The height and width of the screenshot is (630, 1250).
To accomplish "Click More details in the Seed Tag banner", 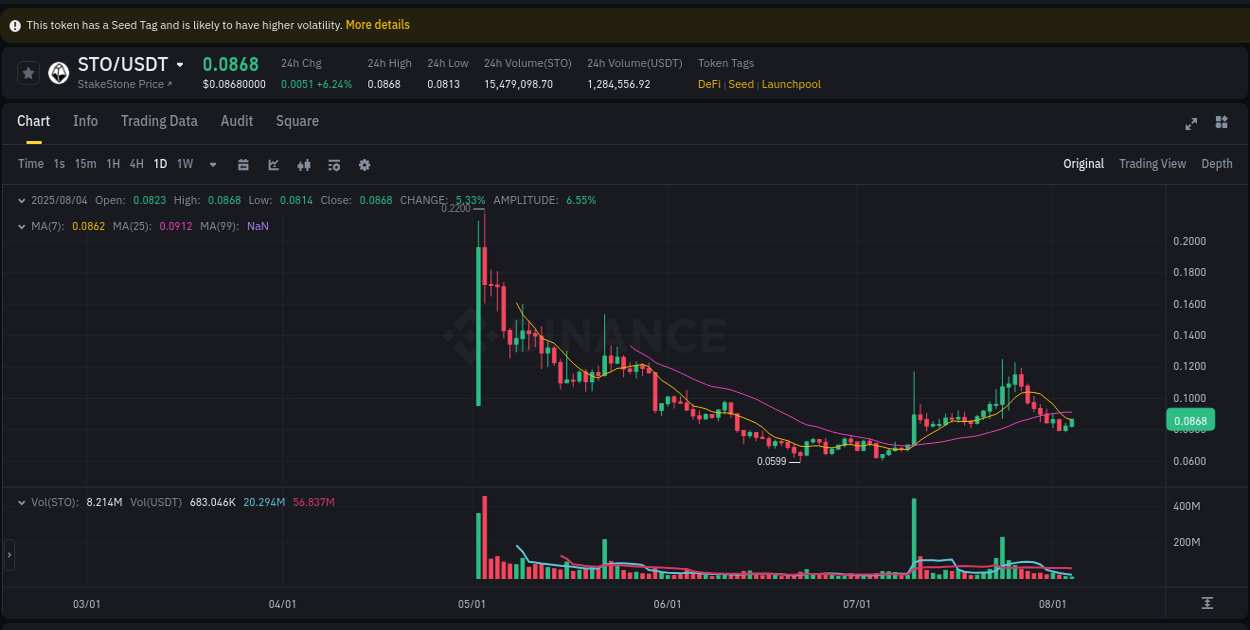I will click(377, 24).
